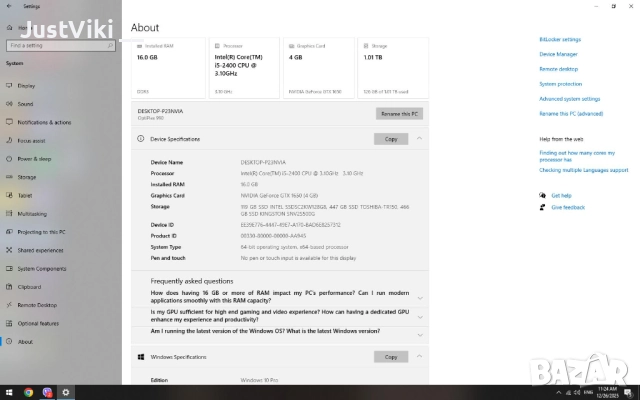Open the Display settings in sidebar
Viewport: 640px width, 400px height.
click(26, 85)
